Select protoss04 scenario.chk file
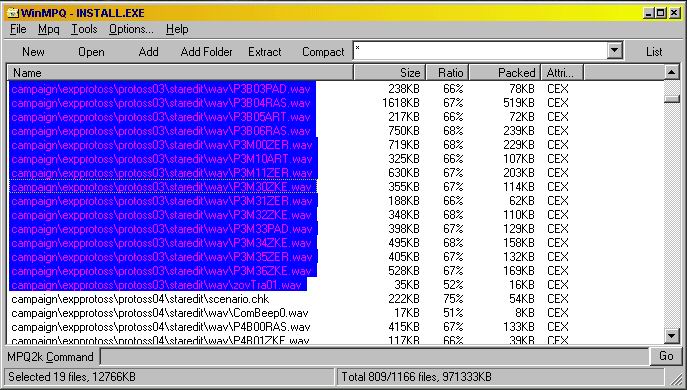Screen dimensions: 687x390 [140, 299]
